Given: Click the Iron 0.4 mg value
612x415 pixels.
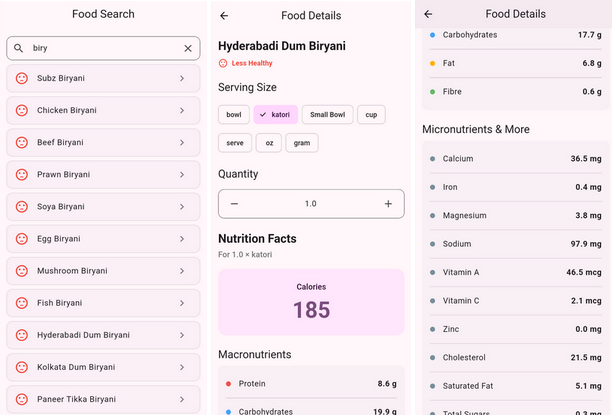Looking at the screenshot, I should tap(588, 187).
